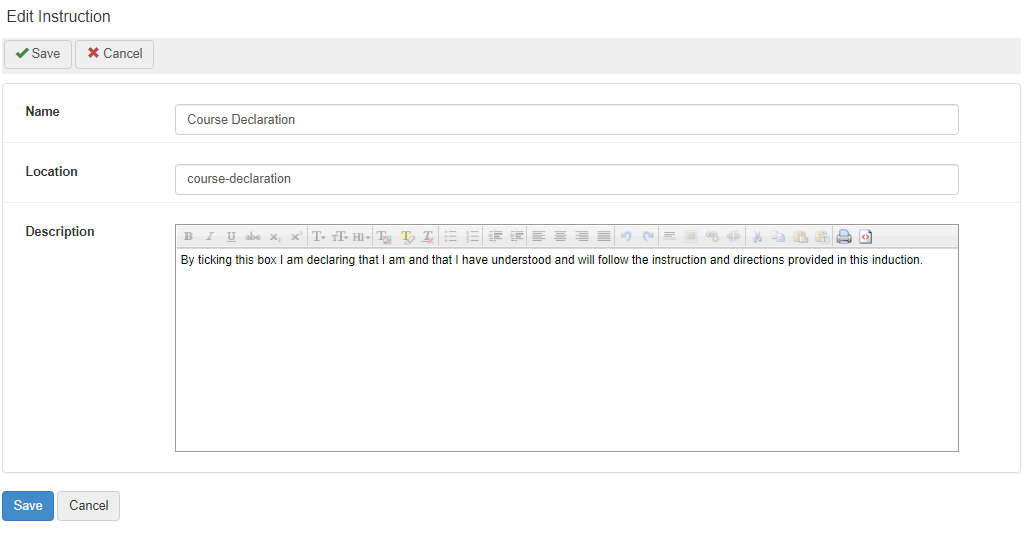Click the Cancel button with red X

[114, 54]
